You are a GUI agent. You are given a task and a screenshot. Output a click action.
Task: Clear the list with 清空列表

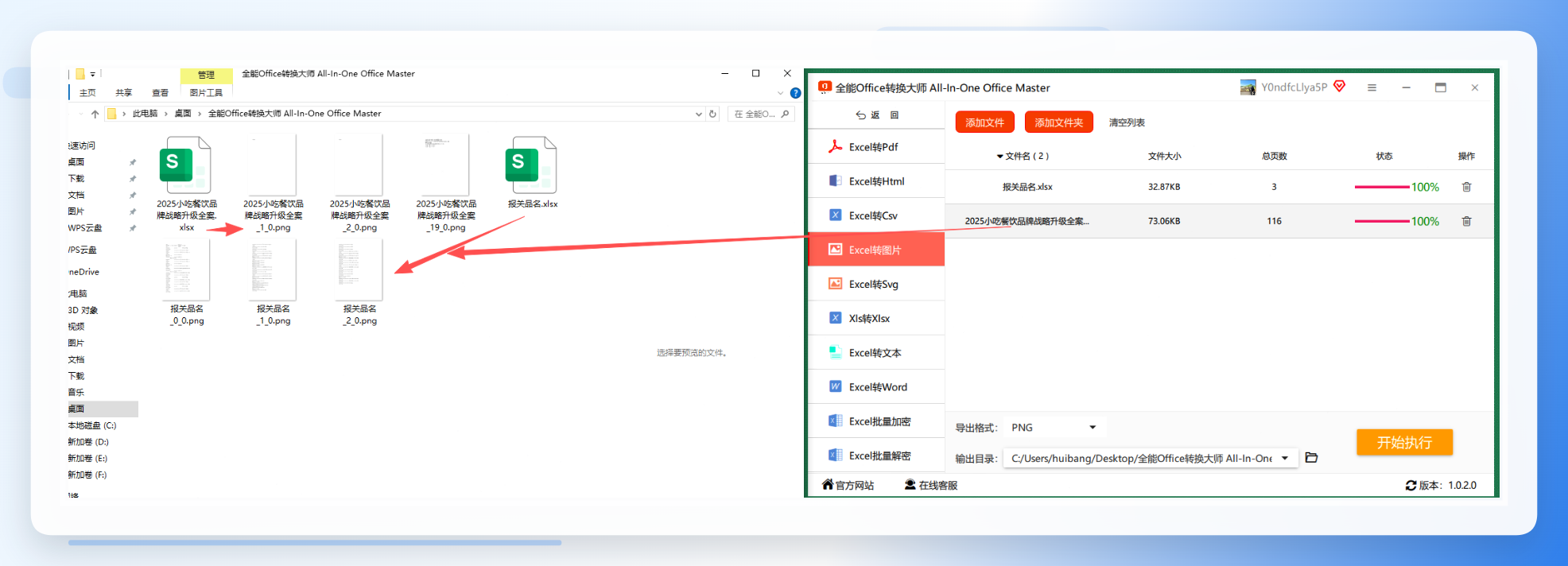click(1127, 122)
